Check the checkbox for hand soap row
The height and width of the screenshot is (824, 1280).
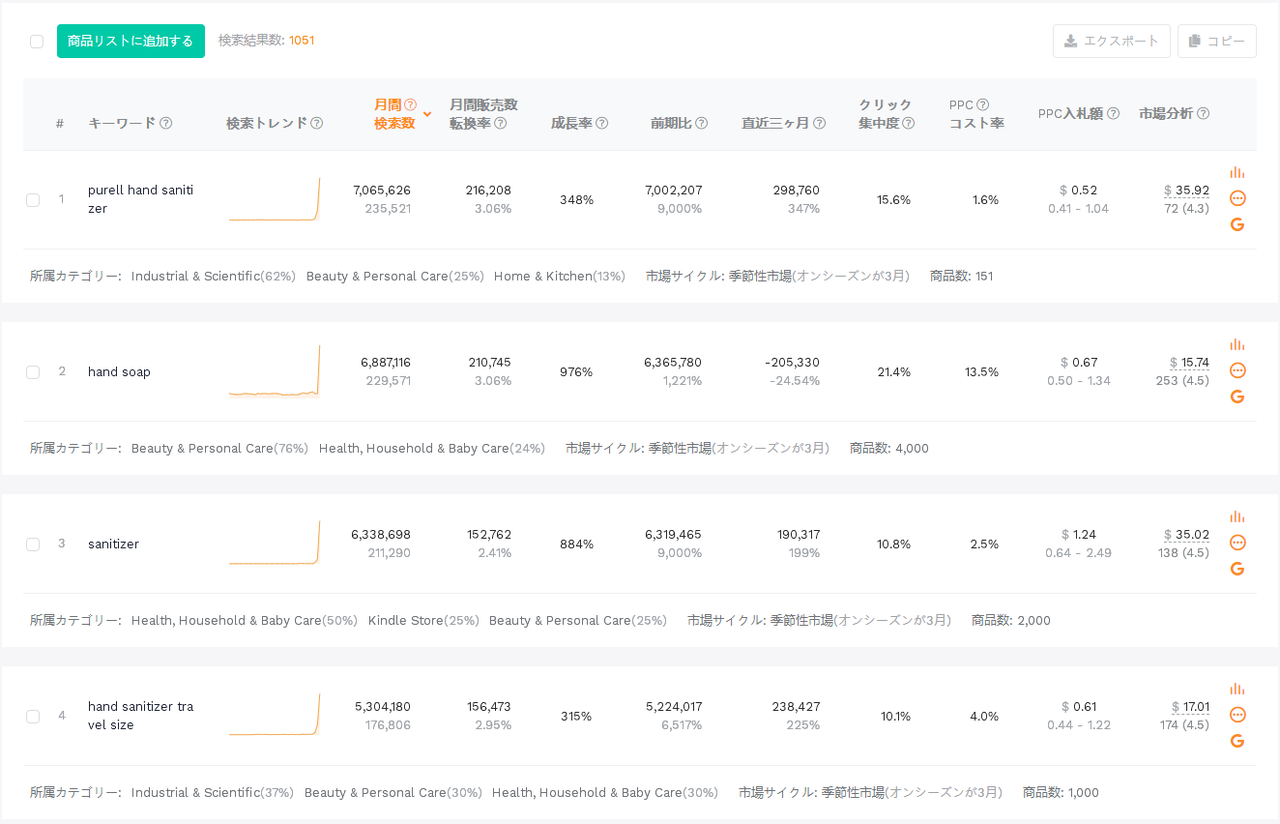pos(33,372)
